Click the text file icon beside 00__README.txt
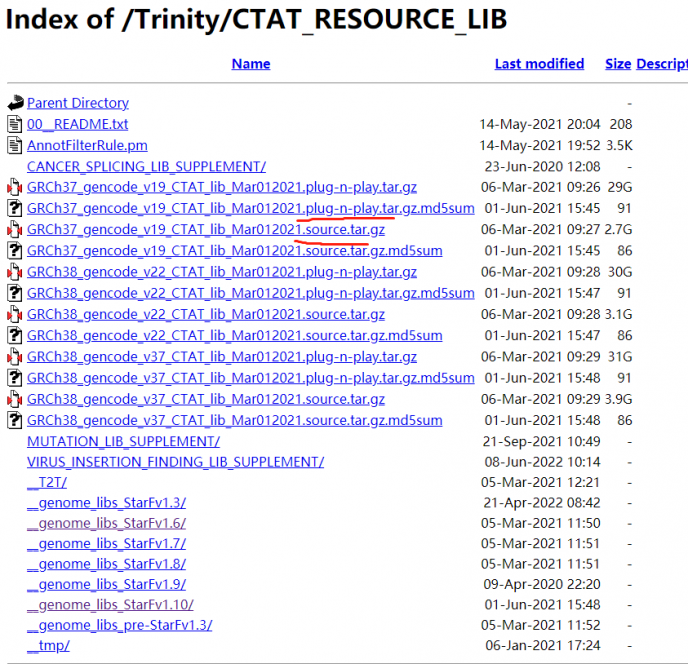The height and width of the screenshot is (664, 688). tap(15, 124)
